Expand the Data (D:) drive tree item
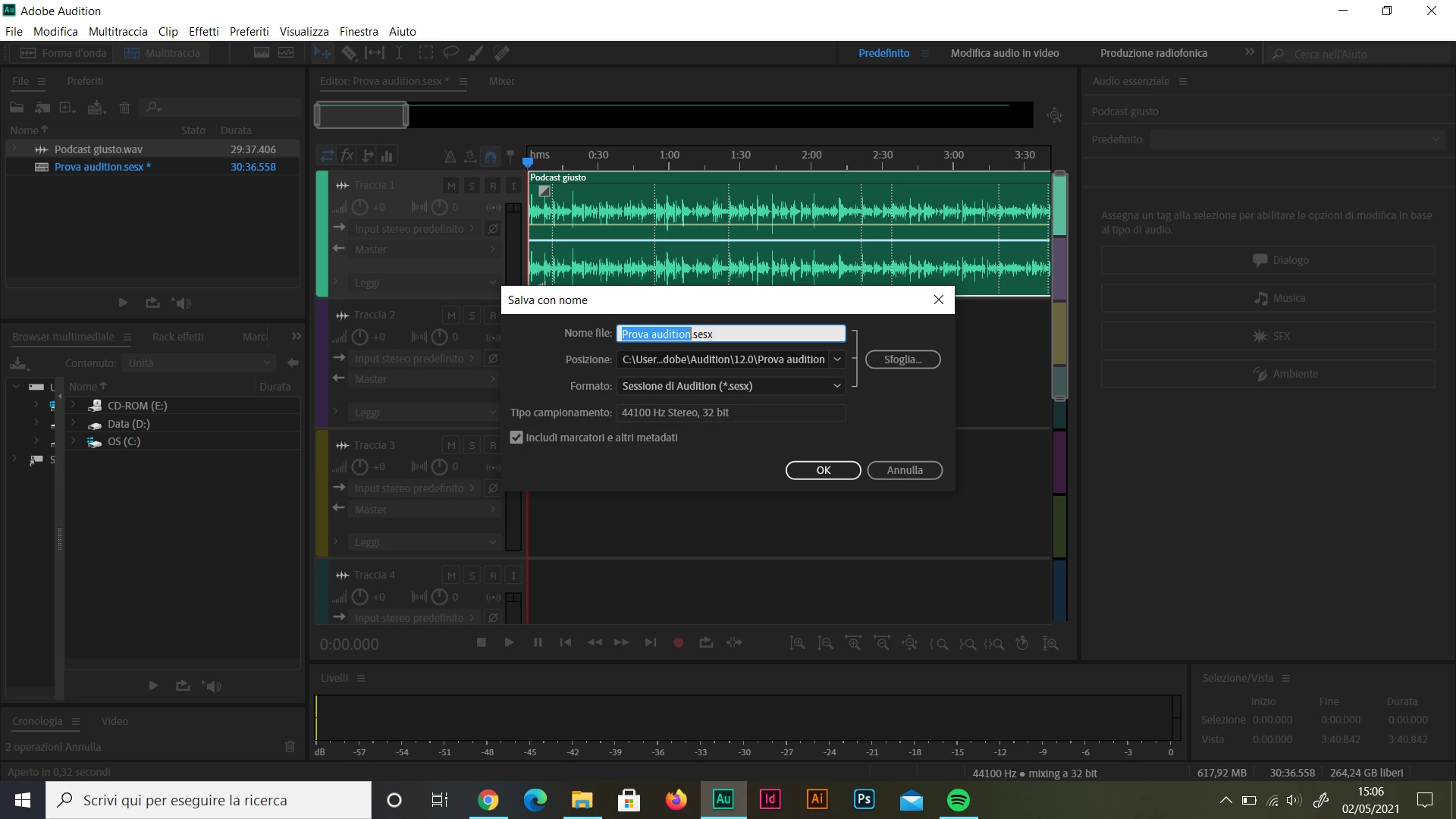Screen dimensions: 1456x819 pyautogui.click(x=74, y=424)
